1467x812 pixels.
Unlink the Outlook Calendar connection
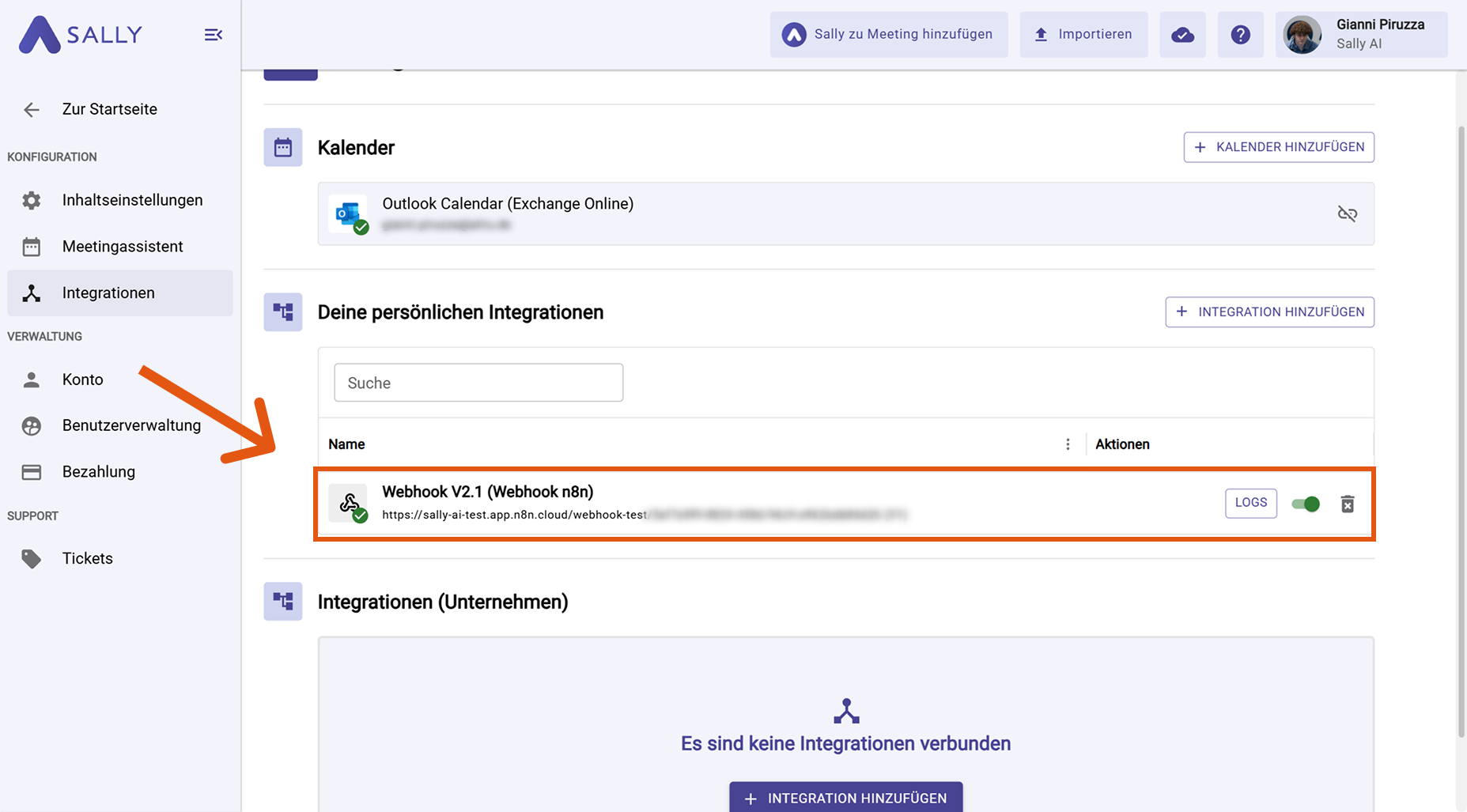[x=1347, y=213]
